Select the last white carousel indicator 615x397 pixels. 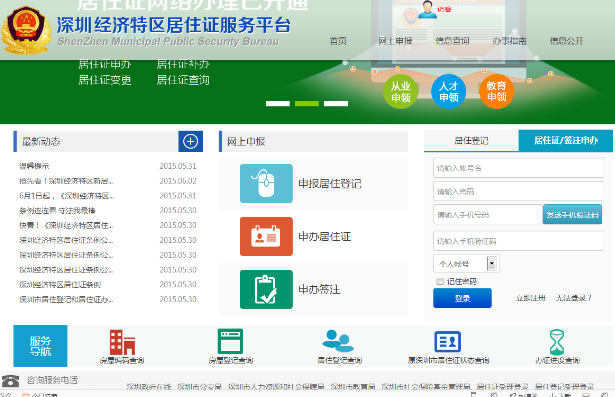(336, 104)
